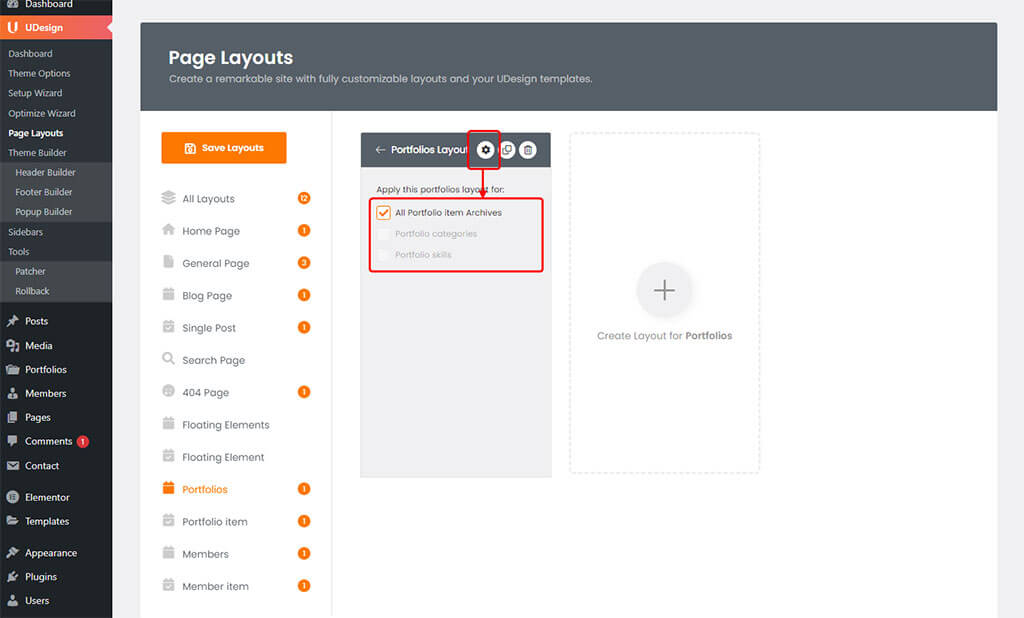
Task: Choose the Single Post layout category
Action: tap(209, 328)
